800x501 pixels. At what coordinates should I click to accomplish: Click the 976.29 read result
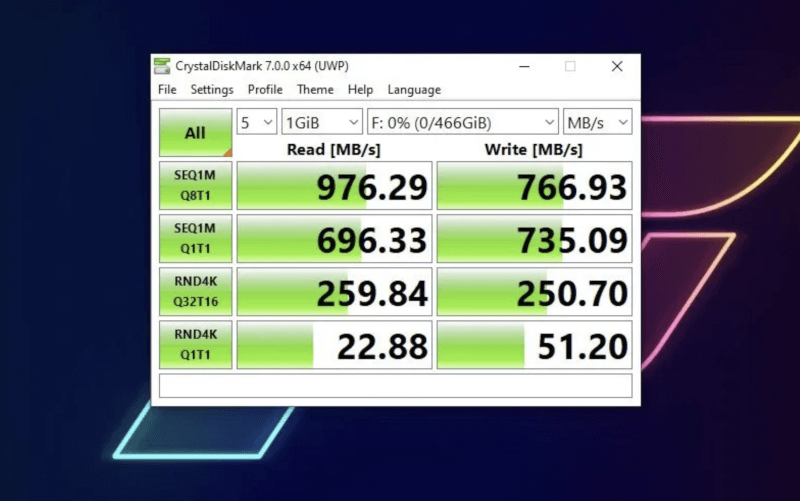[334, 186]
